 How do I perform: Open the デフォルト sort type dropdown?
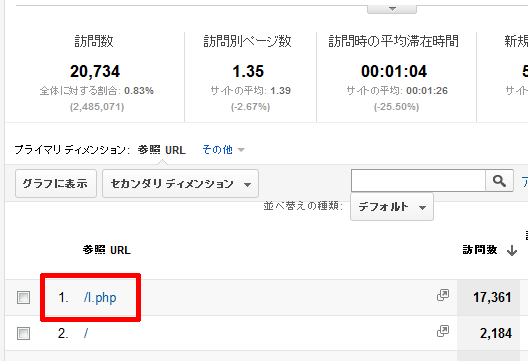point(392,206)
